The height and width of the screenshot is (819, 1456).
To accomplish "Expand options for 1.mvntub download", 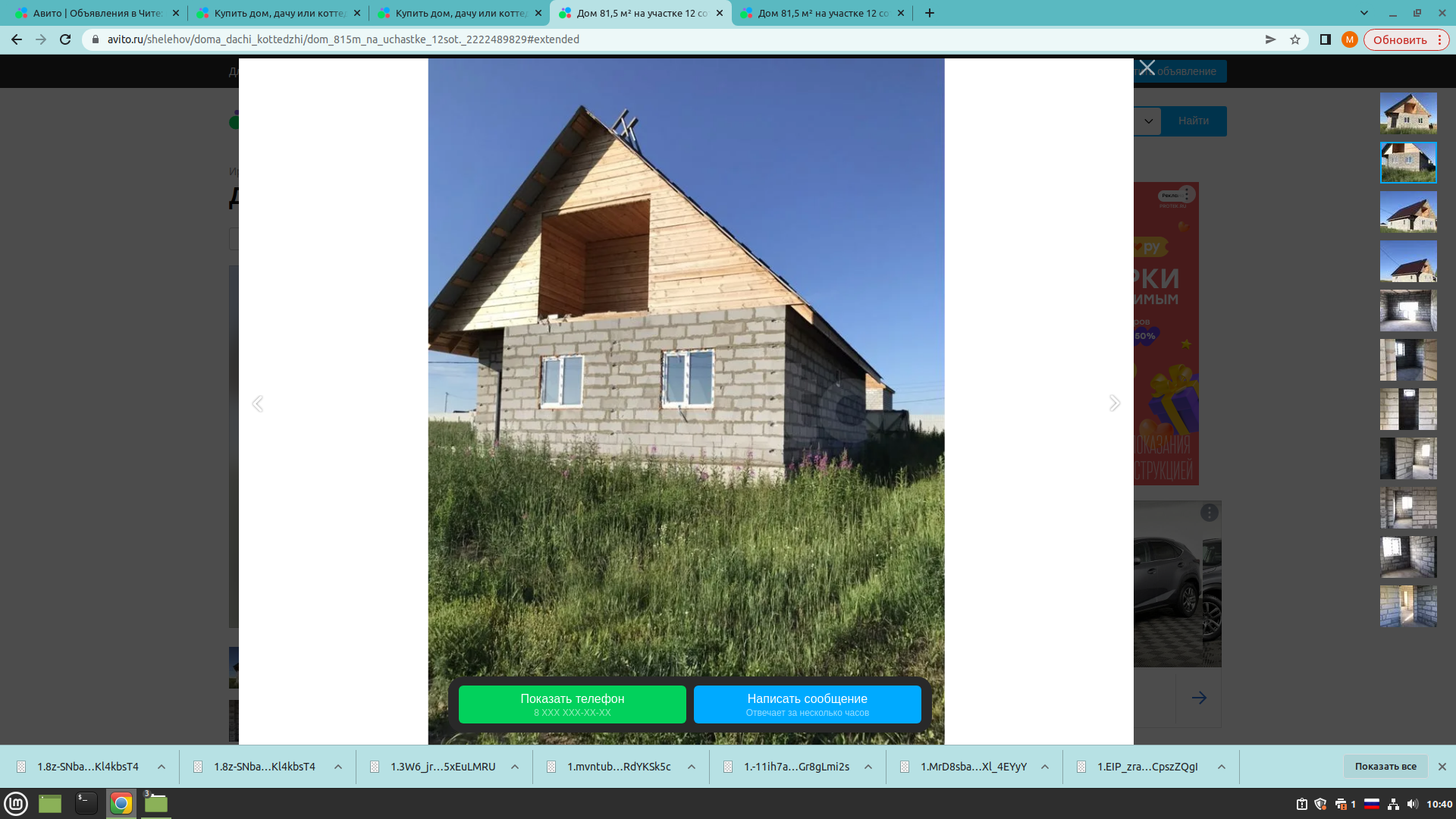I will point(692,767).
